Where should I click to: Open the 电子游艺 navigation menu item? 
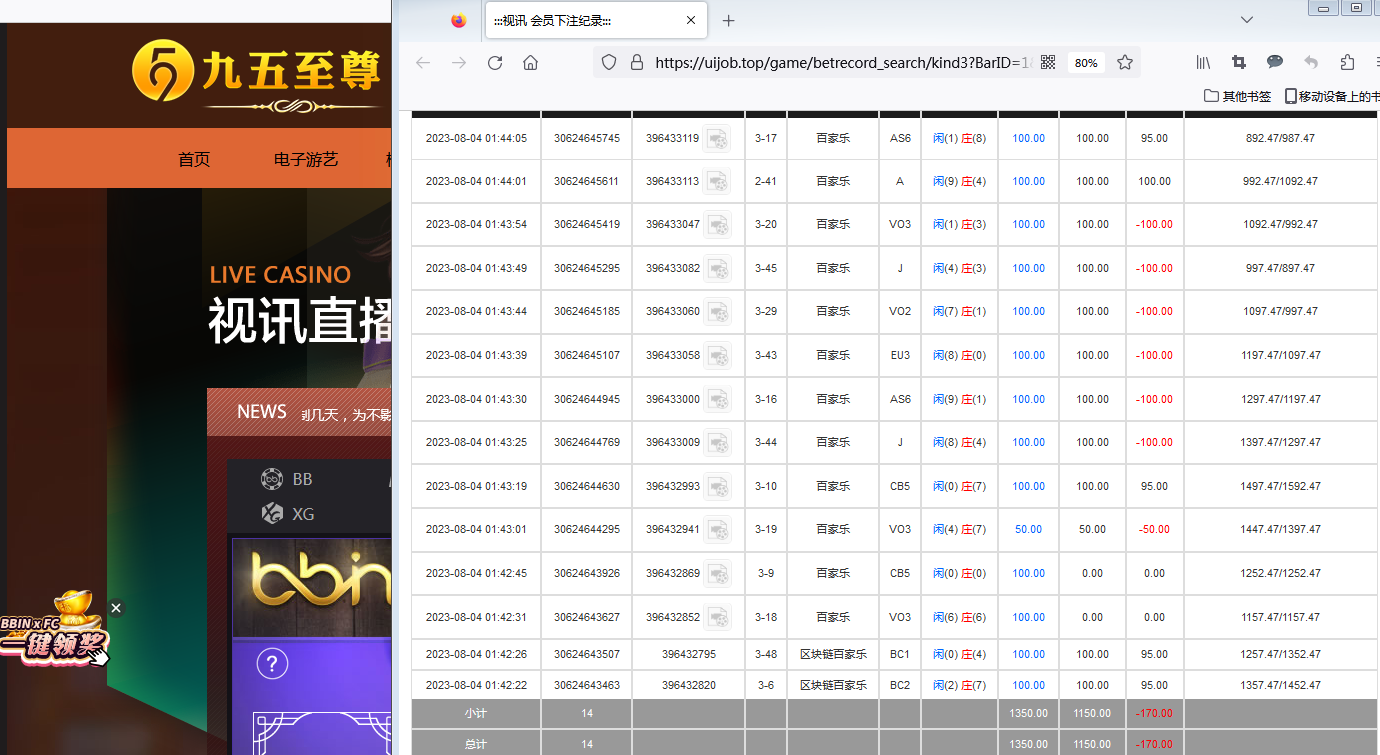(x=306, y=159)
